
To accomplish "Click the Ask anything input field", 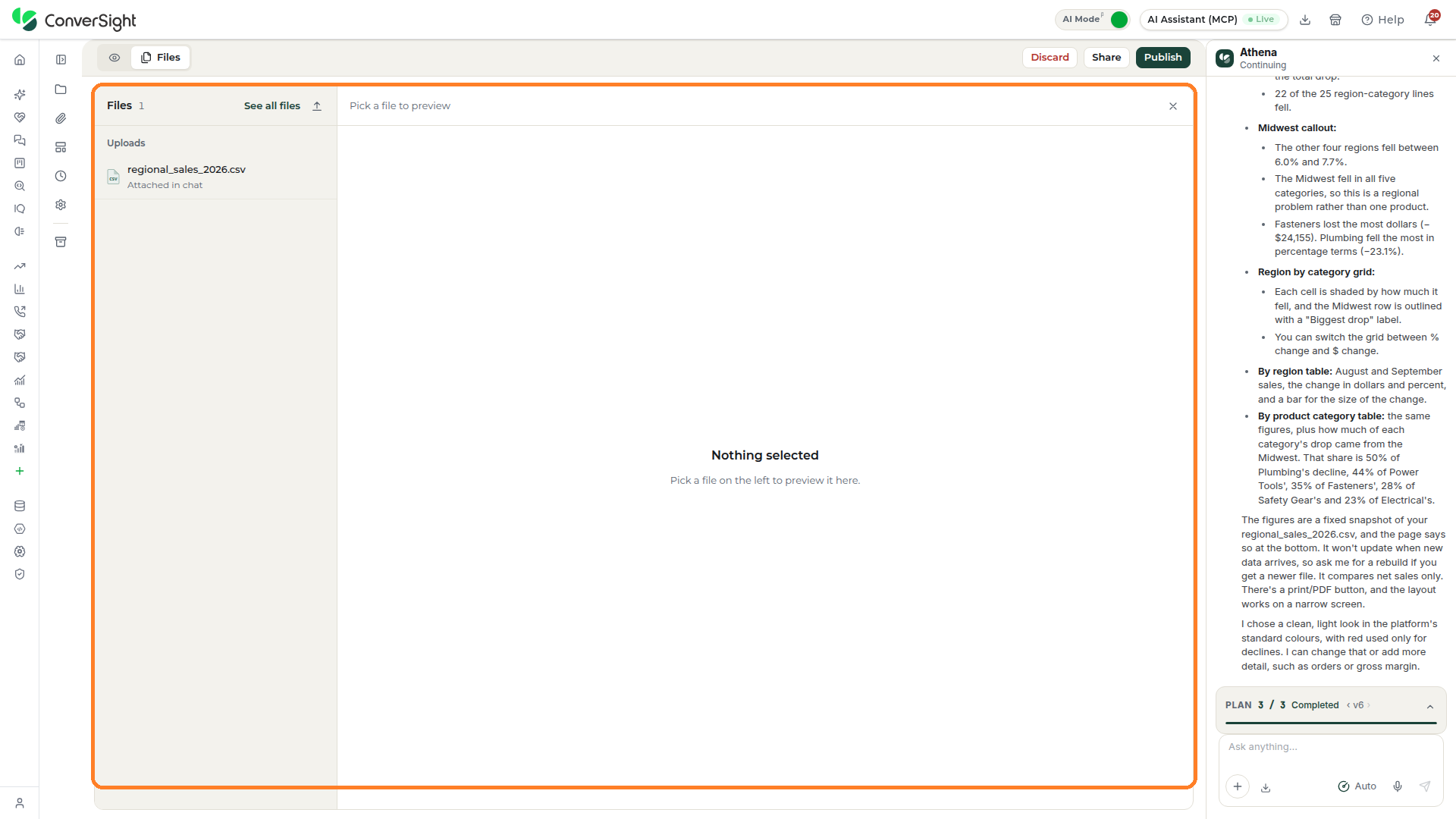I will point(1331,747).
